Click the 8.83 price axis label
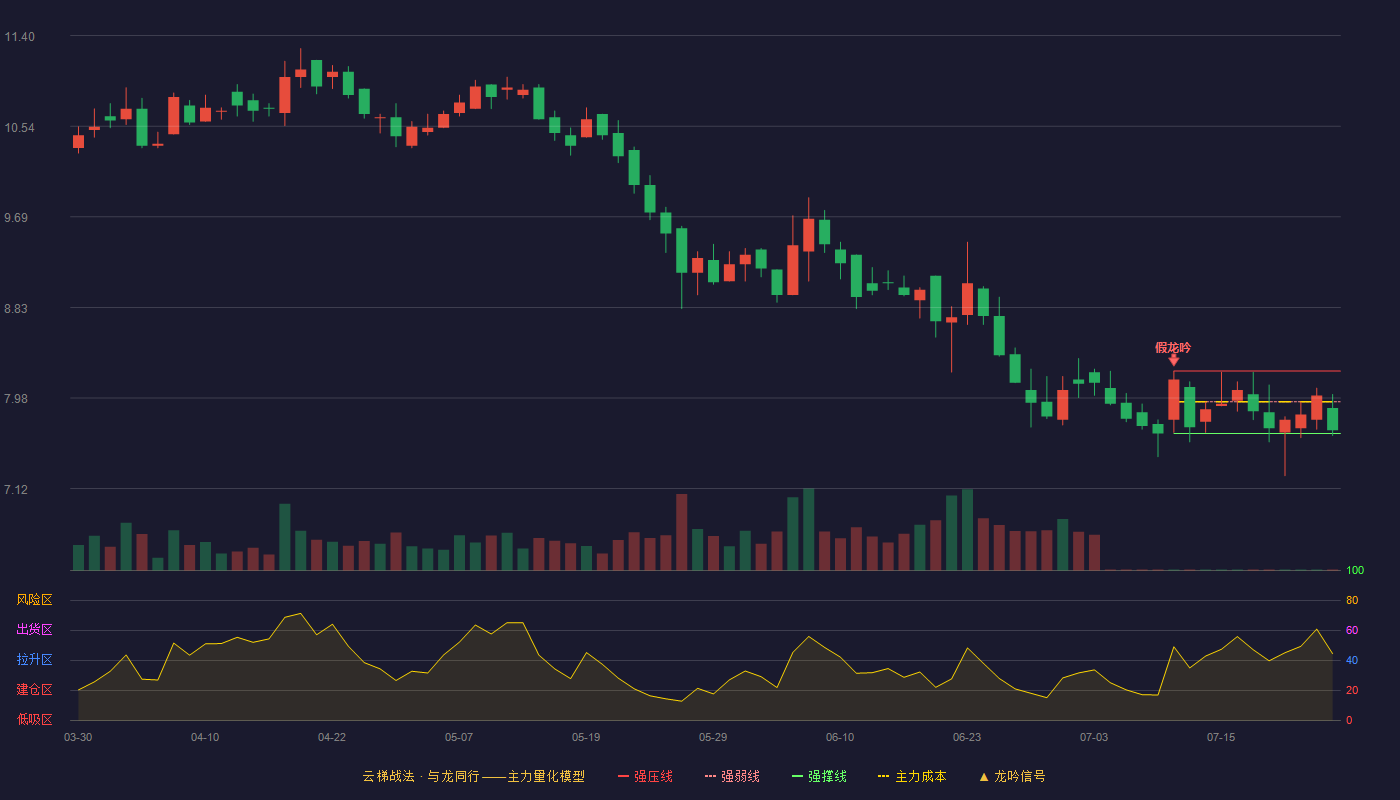Viewport: 1400px width, 800px height. click(x=16, y=309)
